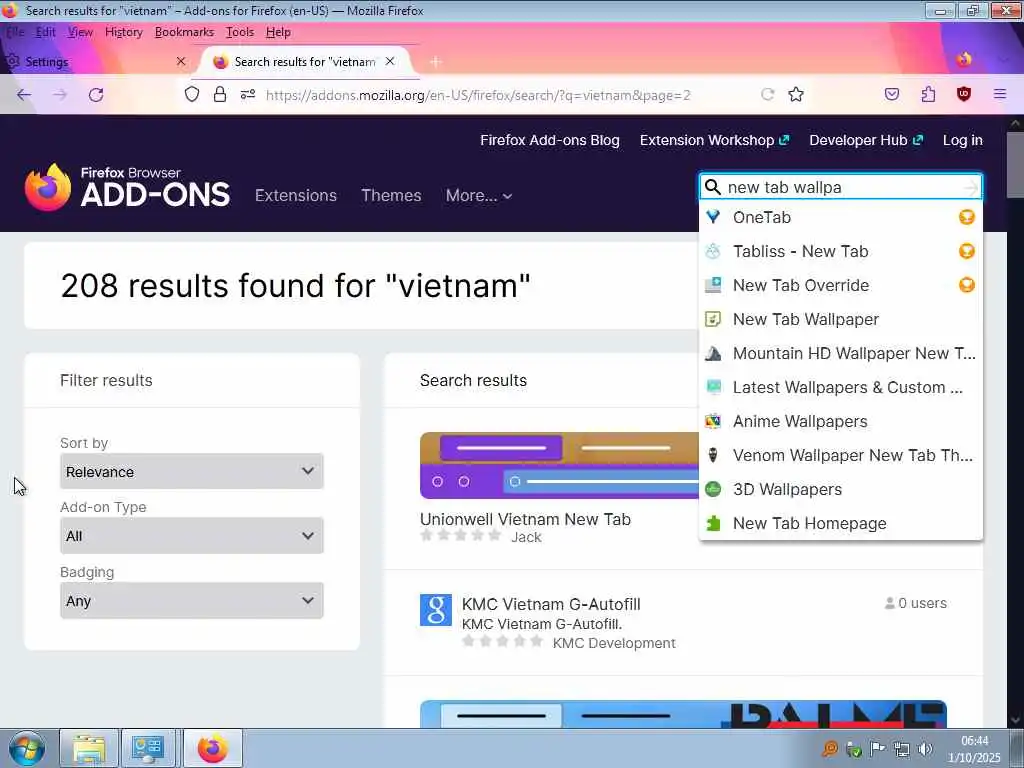
Task: Select the 3D Wallpapers suggestion
Action: coord(840,489)
